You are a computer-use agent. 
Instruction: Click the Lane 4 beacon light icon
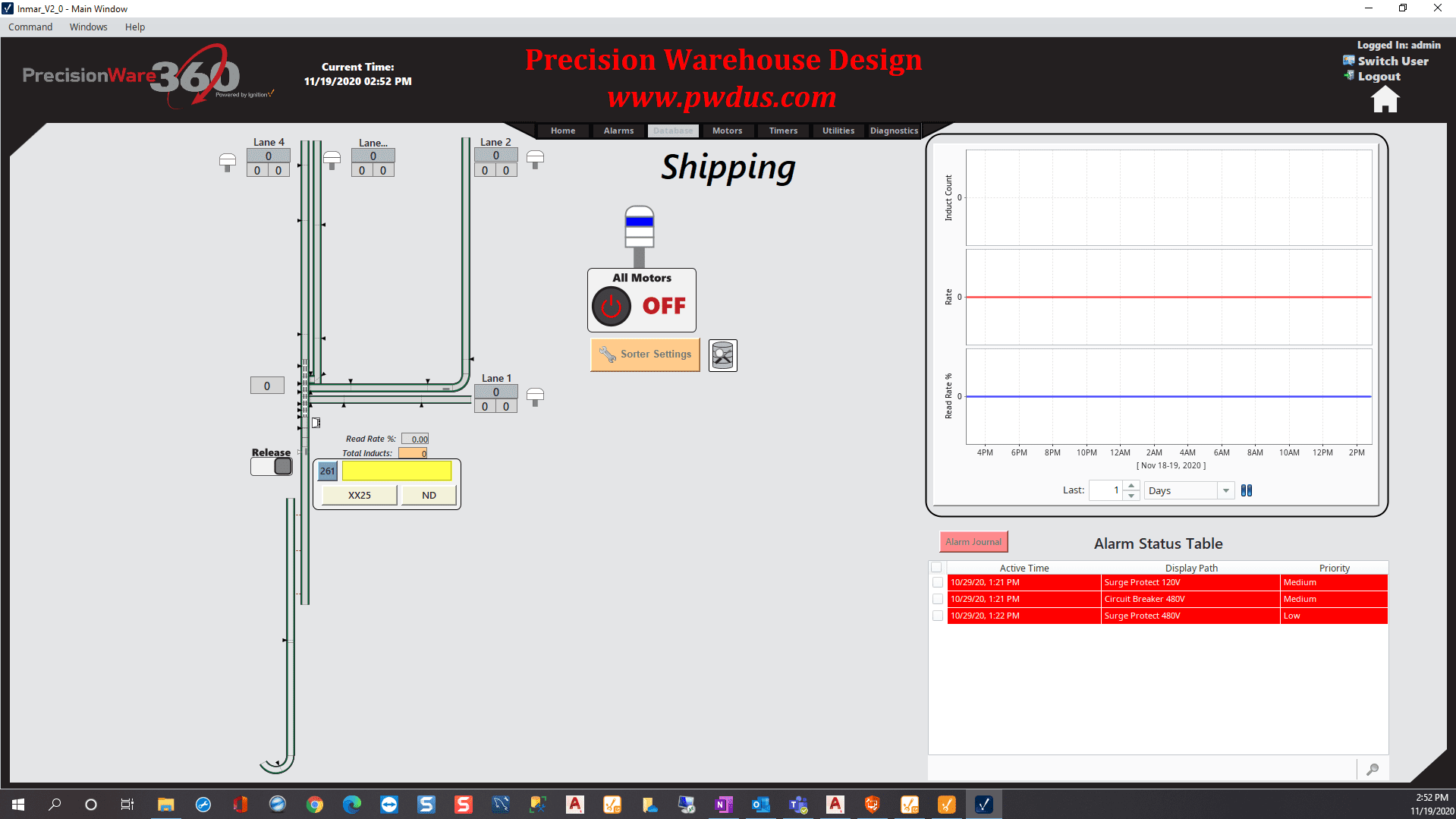coord(228,162)
